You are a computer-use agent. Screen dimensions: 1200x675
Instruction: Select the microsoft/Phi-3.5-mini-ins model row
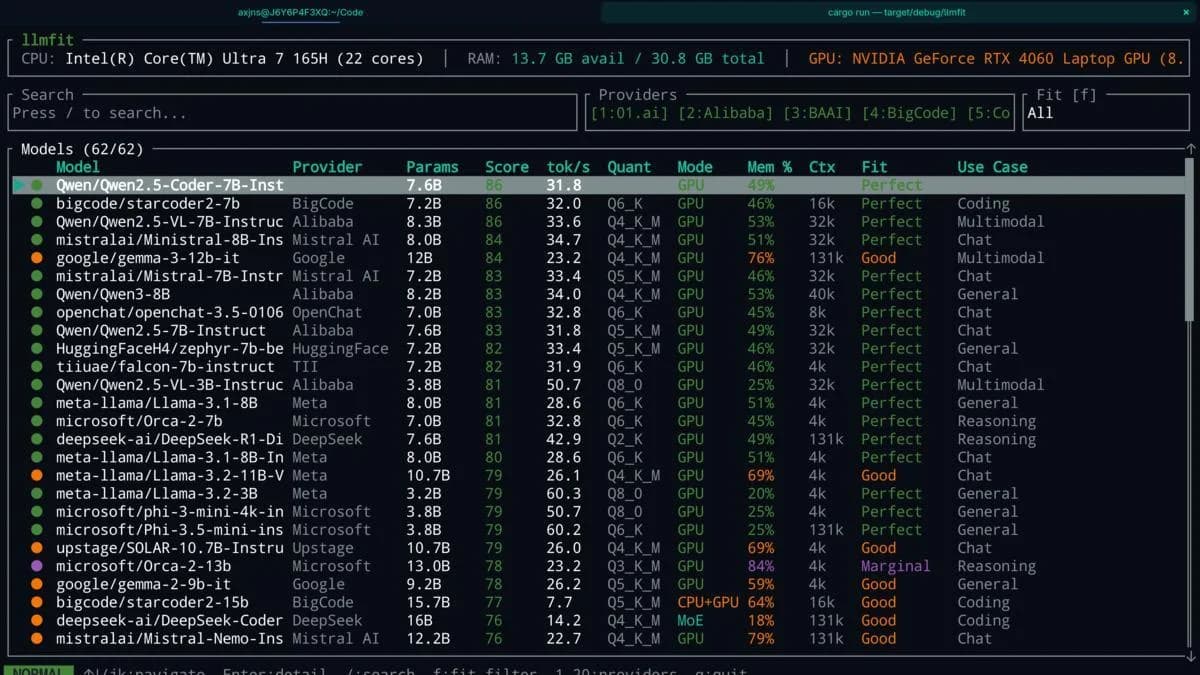point(597,530)
